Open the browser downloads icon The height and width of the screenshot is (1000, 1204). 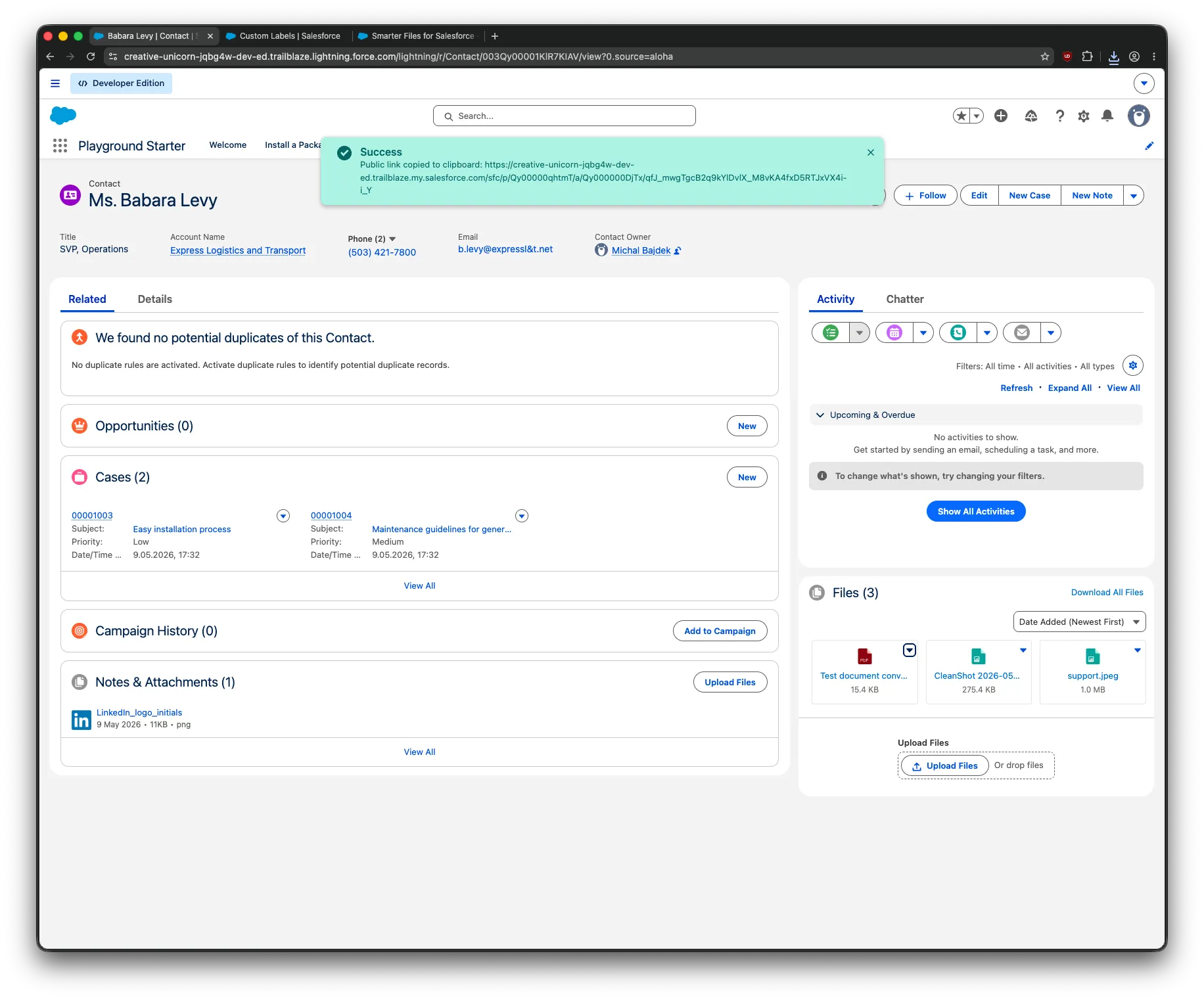click(1114, 57)
